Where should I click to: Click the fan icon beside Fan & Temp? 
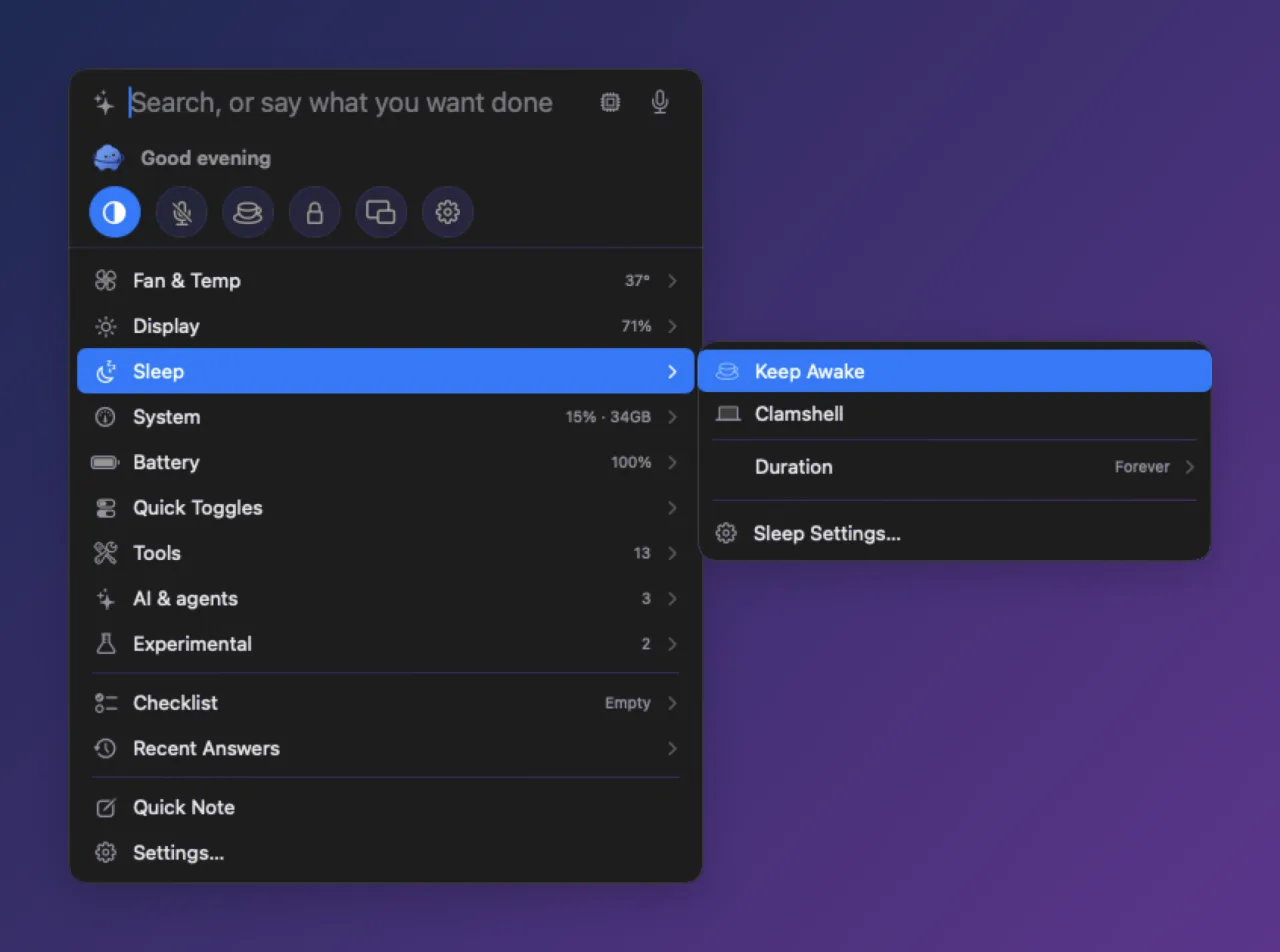(x=106, y=281)
